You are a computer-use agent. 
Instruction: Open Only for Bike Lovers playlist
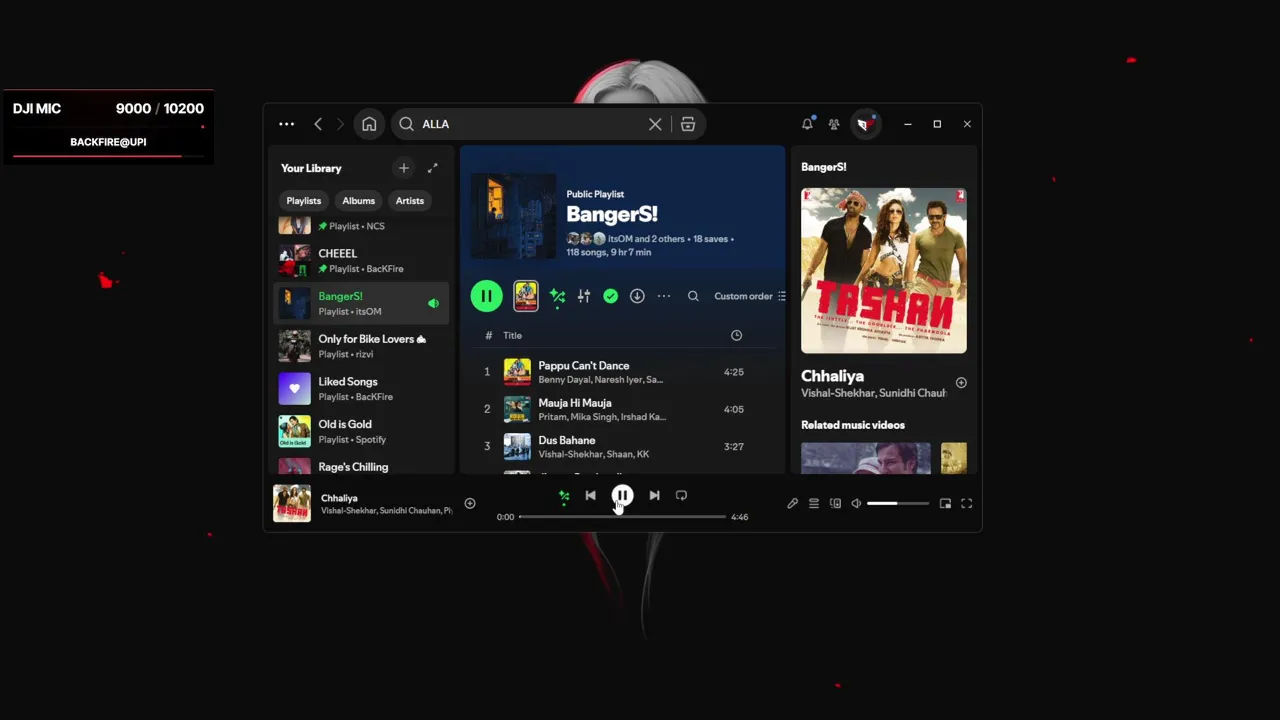click(x=361, y=346)
